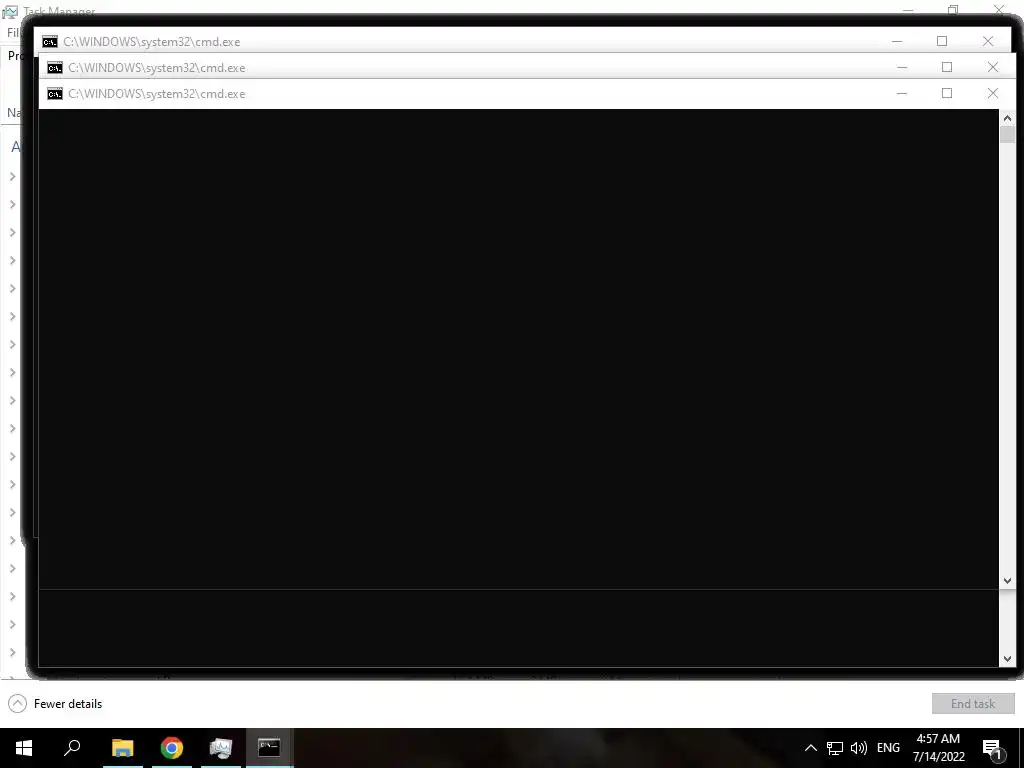Click inside the front cmd console area
The width and height of the screenshot is (1024, 768).
(519, 349)
